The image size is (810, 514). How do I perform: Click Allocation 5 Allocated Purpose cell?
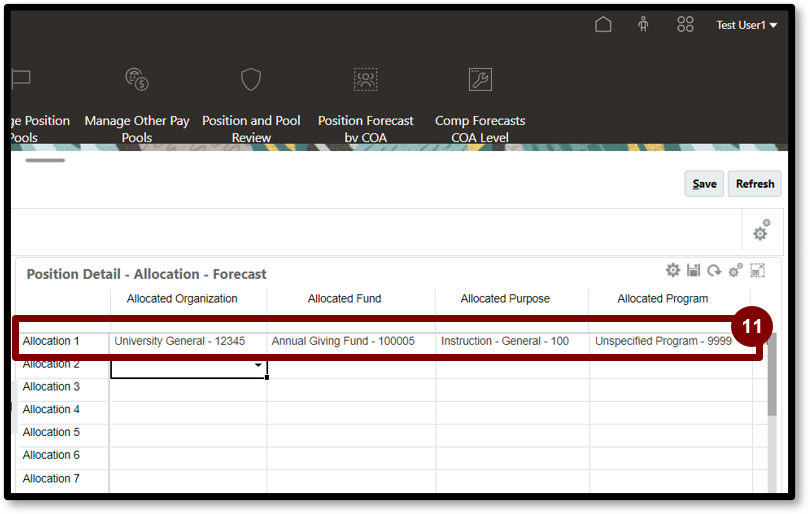pos(512,436)
